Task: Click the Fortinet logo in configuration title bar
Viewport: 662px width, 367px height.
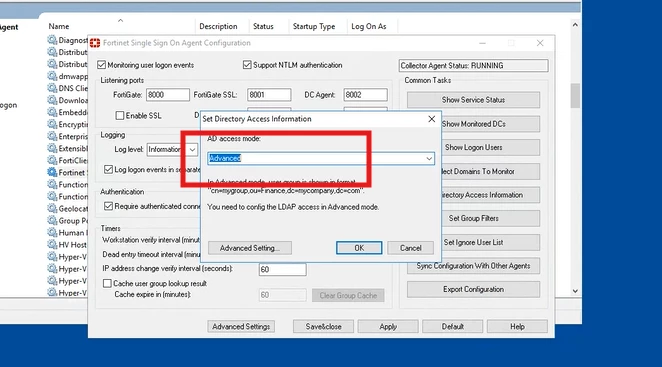Action: [95, 43]
